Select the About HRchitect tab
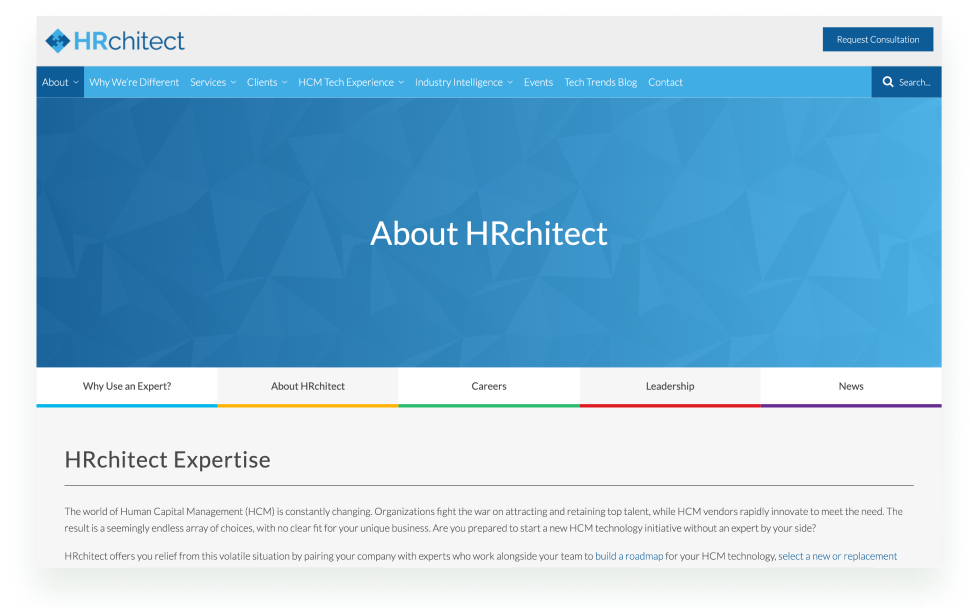This screenshot has width=979, height=609. click(x=307, y=386)
